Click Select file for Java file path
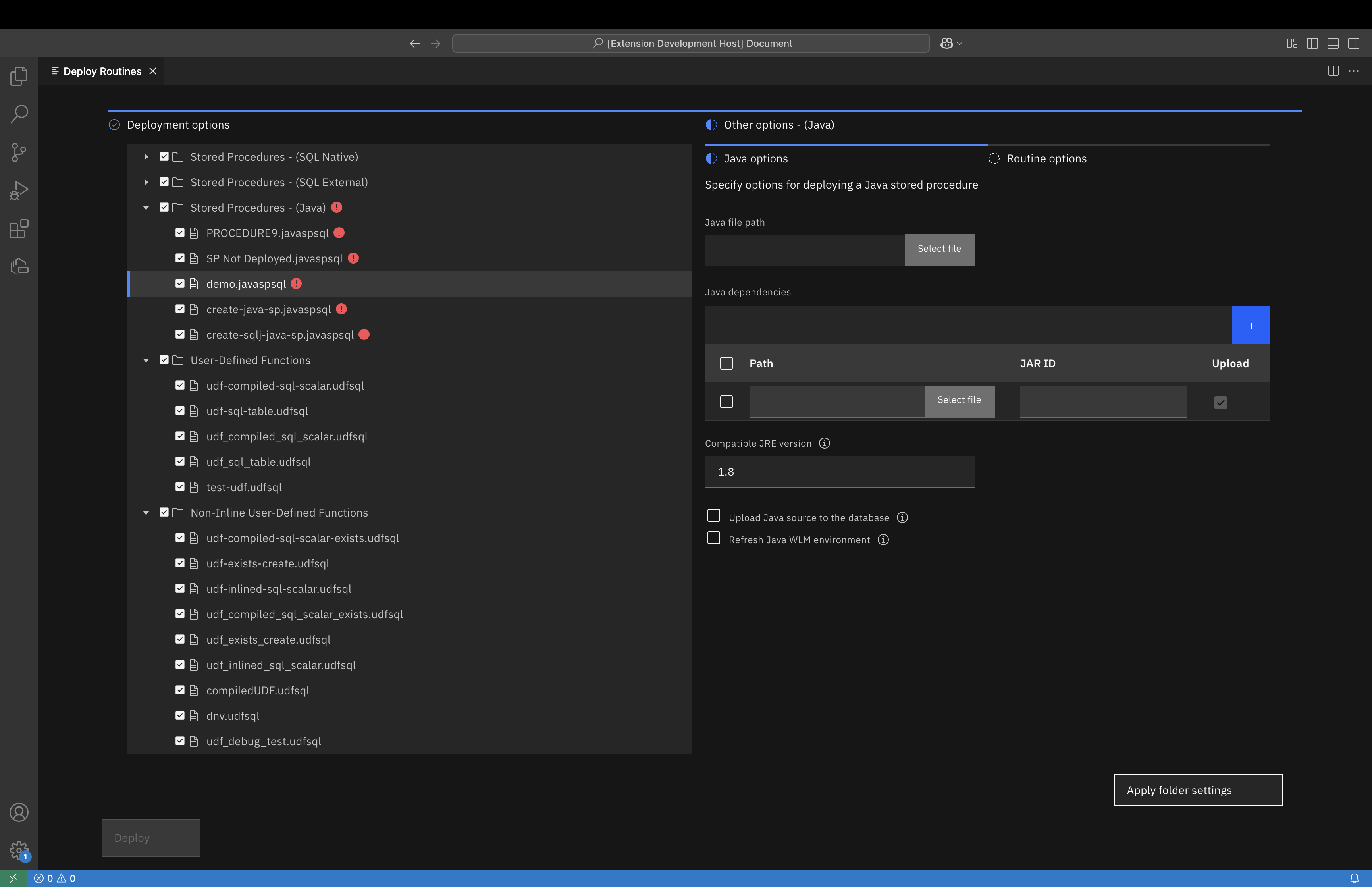This screenshot has width=1372, height=887. coord(939,249)
